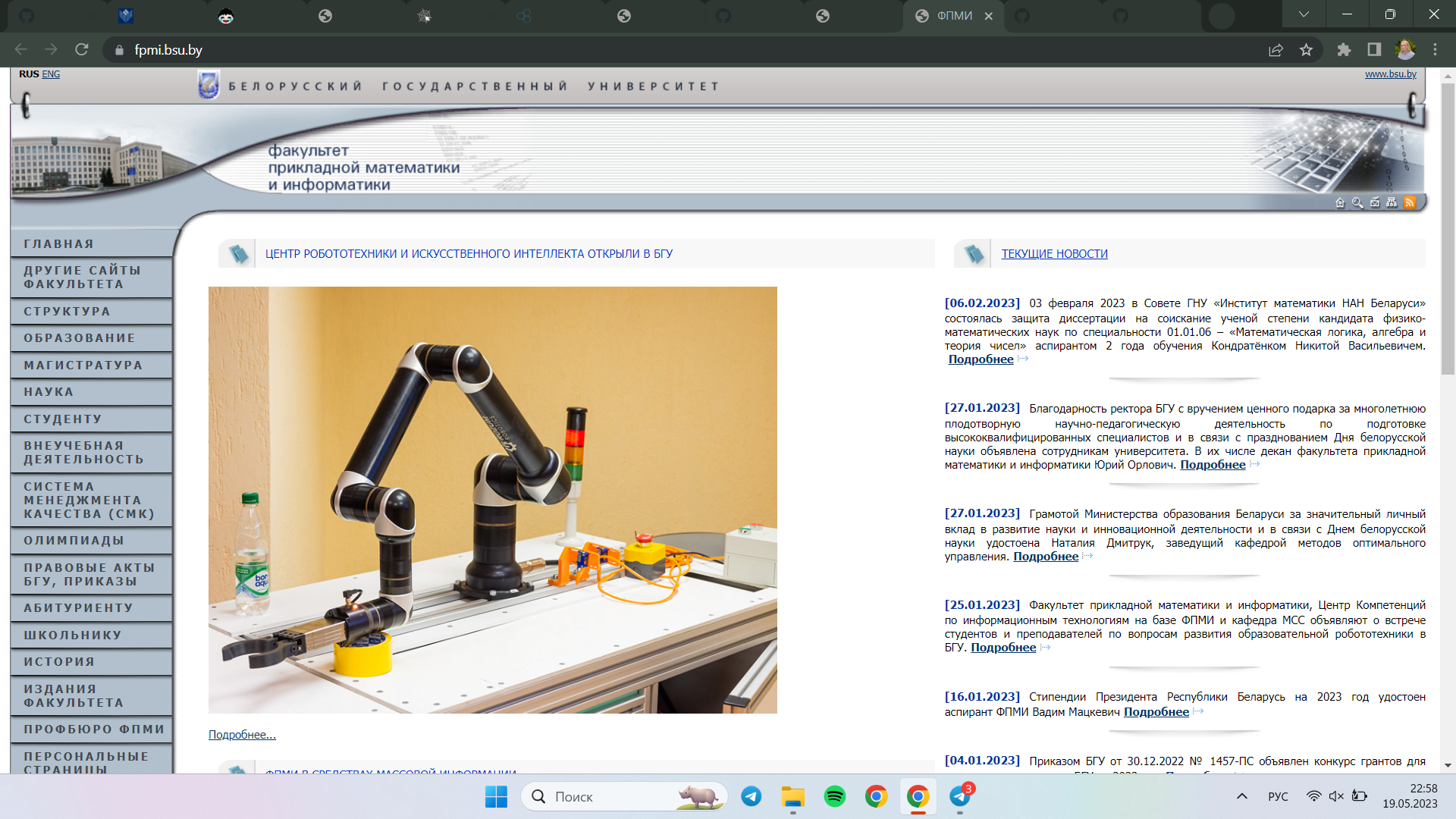Viewport: 1456px width, 819px height.
Task: Show hidden system tray icons
Action: tap(1241, 796)
